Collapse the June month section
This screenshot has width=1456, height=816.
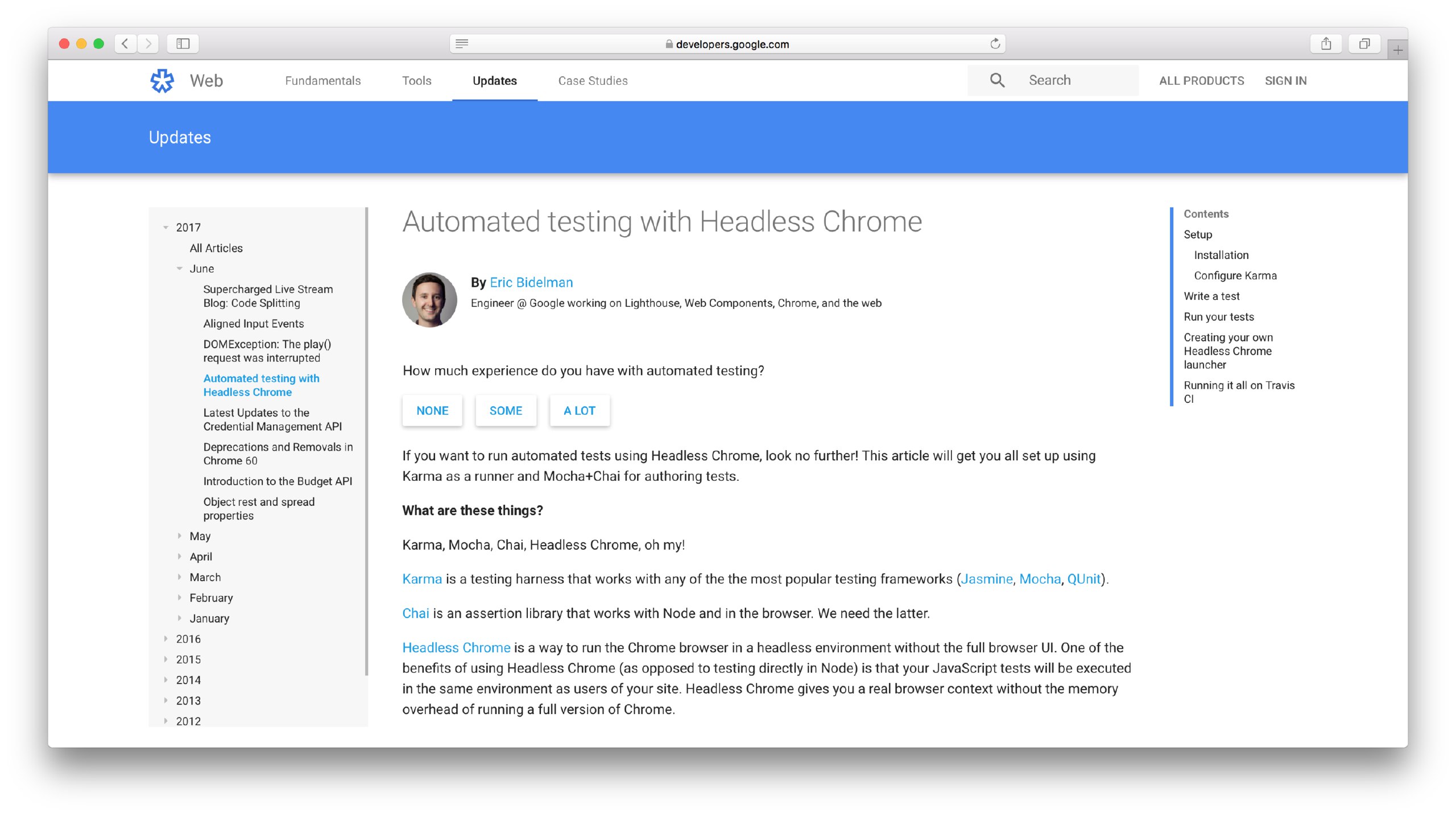[x=179, y=269]
